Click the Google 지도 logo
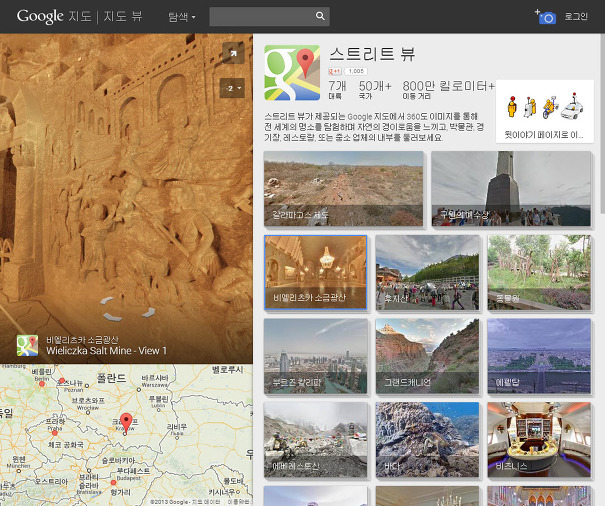Image resolution: width=605 pixels, height=506 pixels. (x=54, y=17)
